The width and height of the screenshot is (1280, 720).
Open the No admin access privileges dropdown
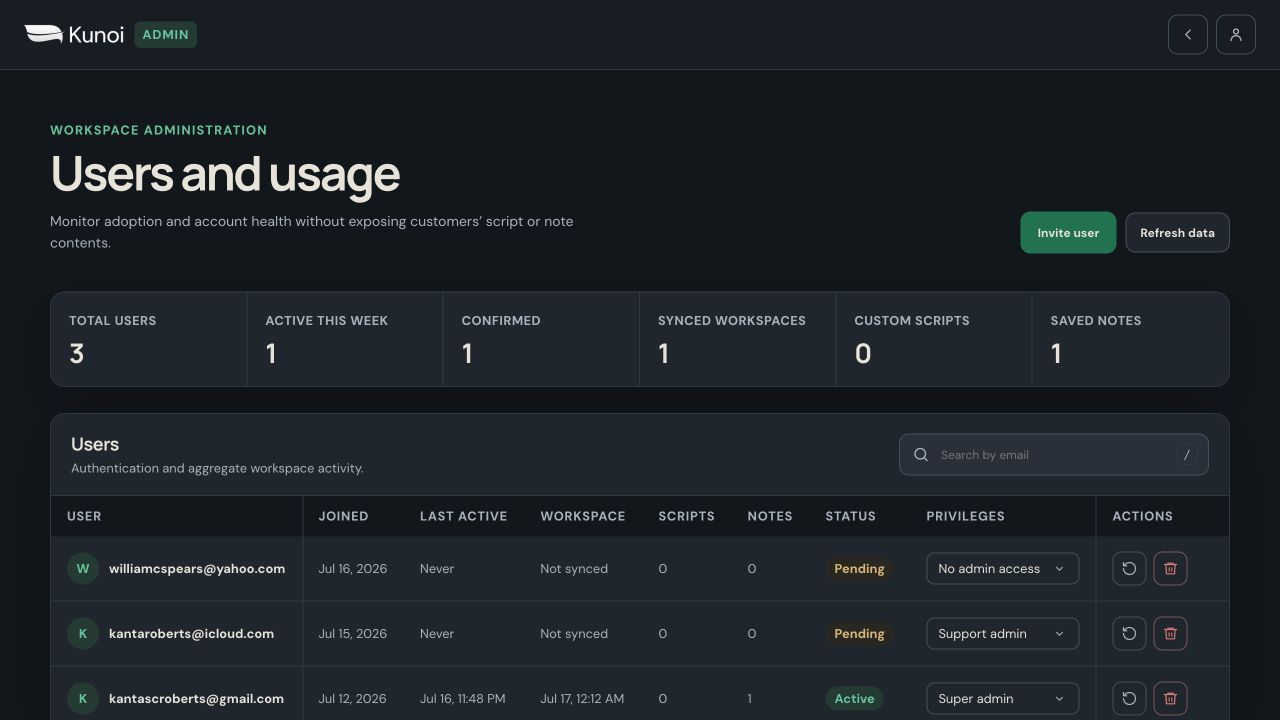click(1002, 569)
